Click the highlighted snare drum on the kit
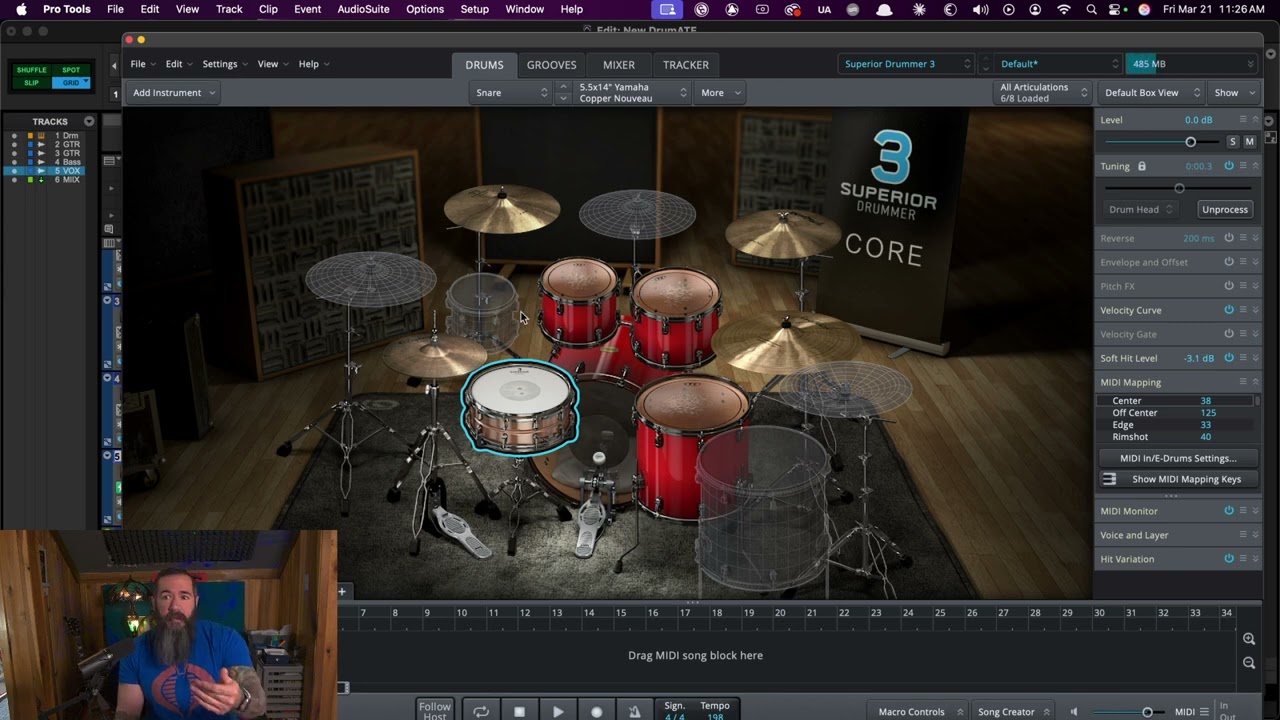Viewport: 1280px width, 720px height. 519,407
